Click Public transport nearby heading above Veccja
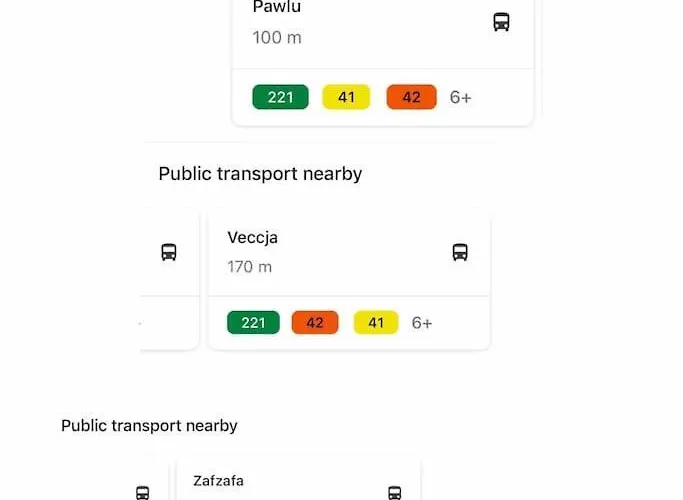The image size is (683, 500). pyautogui.click(x=260, y=174)
